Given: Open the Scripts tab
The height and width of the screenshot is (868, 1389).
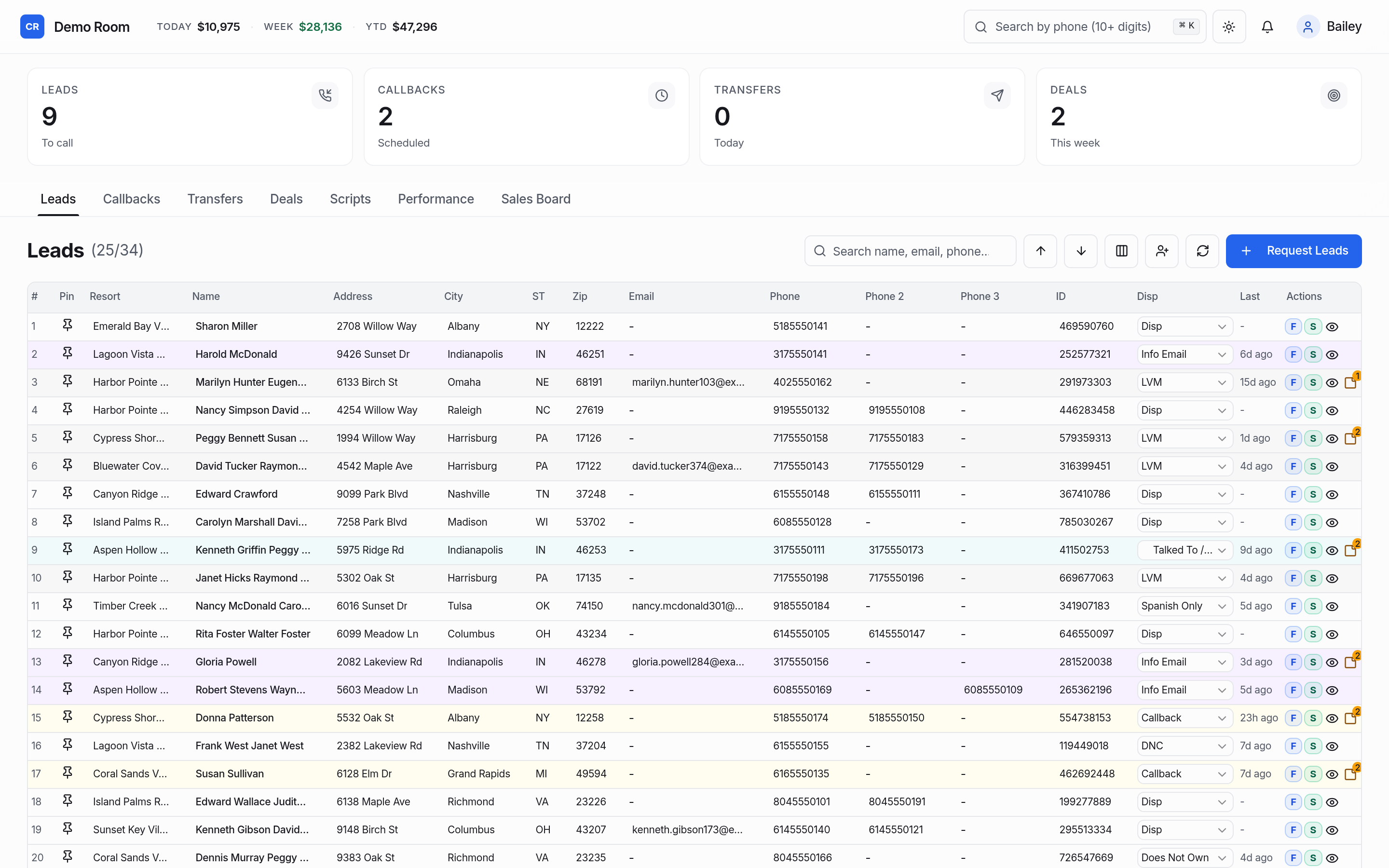Looking at the screenshot, I should tap(350, 199).
